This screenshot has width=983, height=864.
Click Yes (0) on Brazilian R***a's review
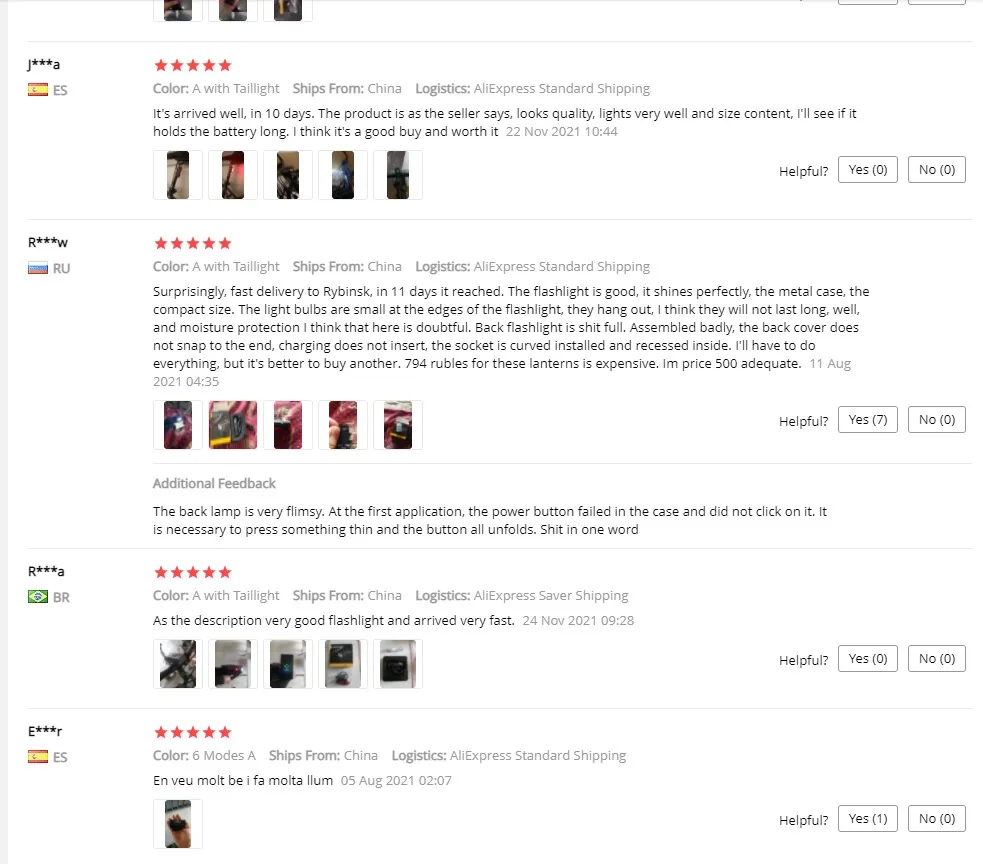[x=868, y=659]
